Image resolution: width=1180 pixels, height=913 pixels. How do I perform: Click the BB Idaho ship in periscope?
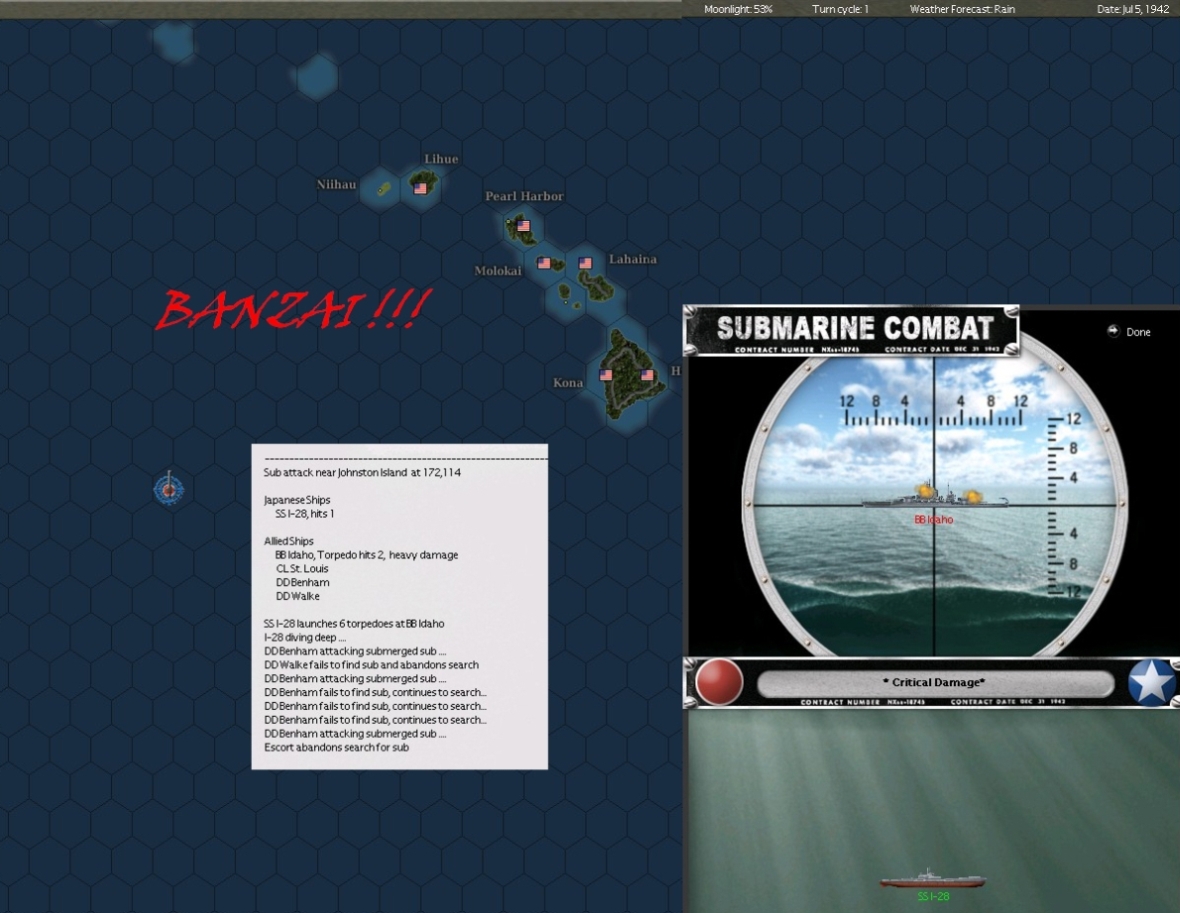click(935, 495)
